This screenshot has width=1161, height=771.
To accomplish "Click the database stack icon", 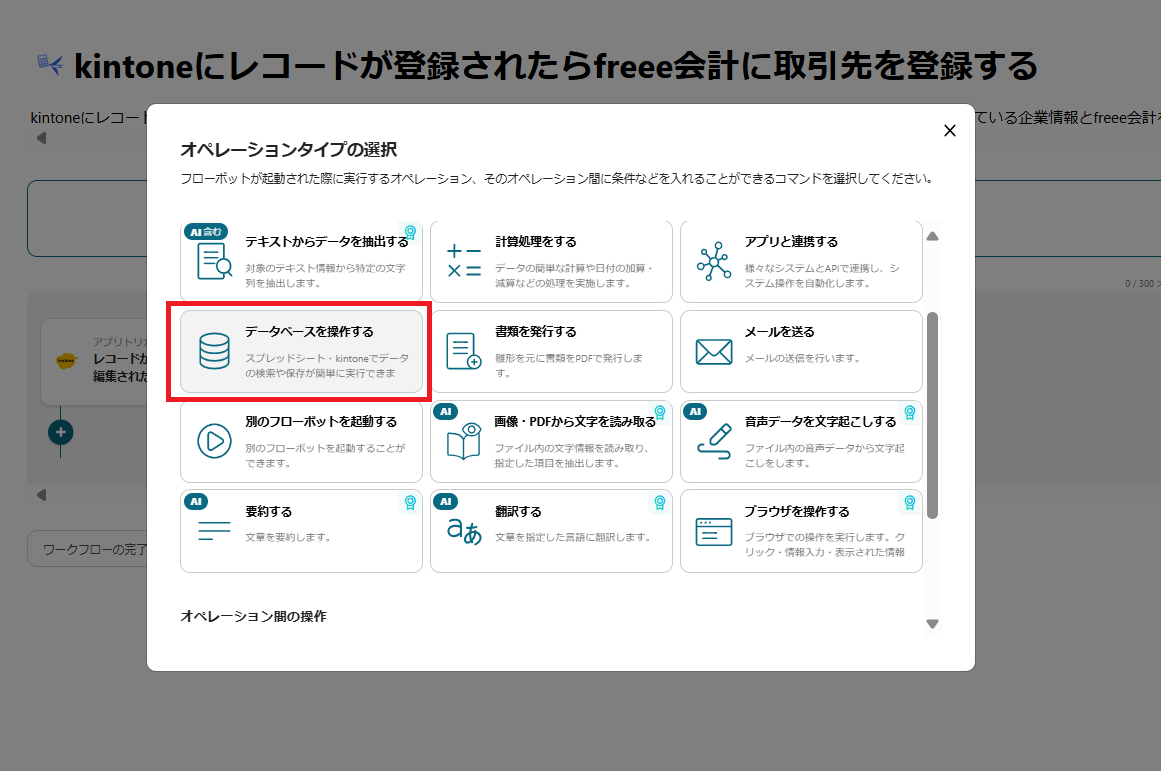I will pos(214,351).
